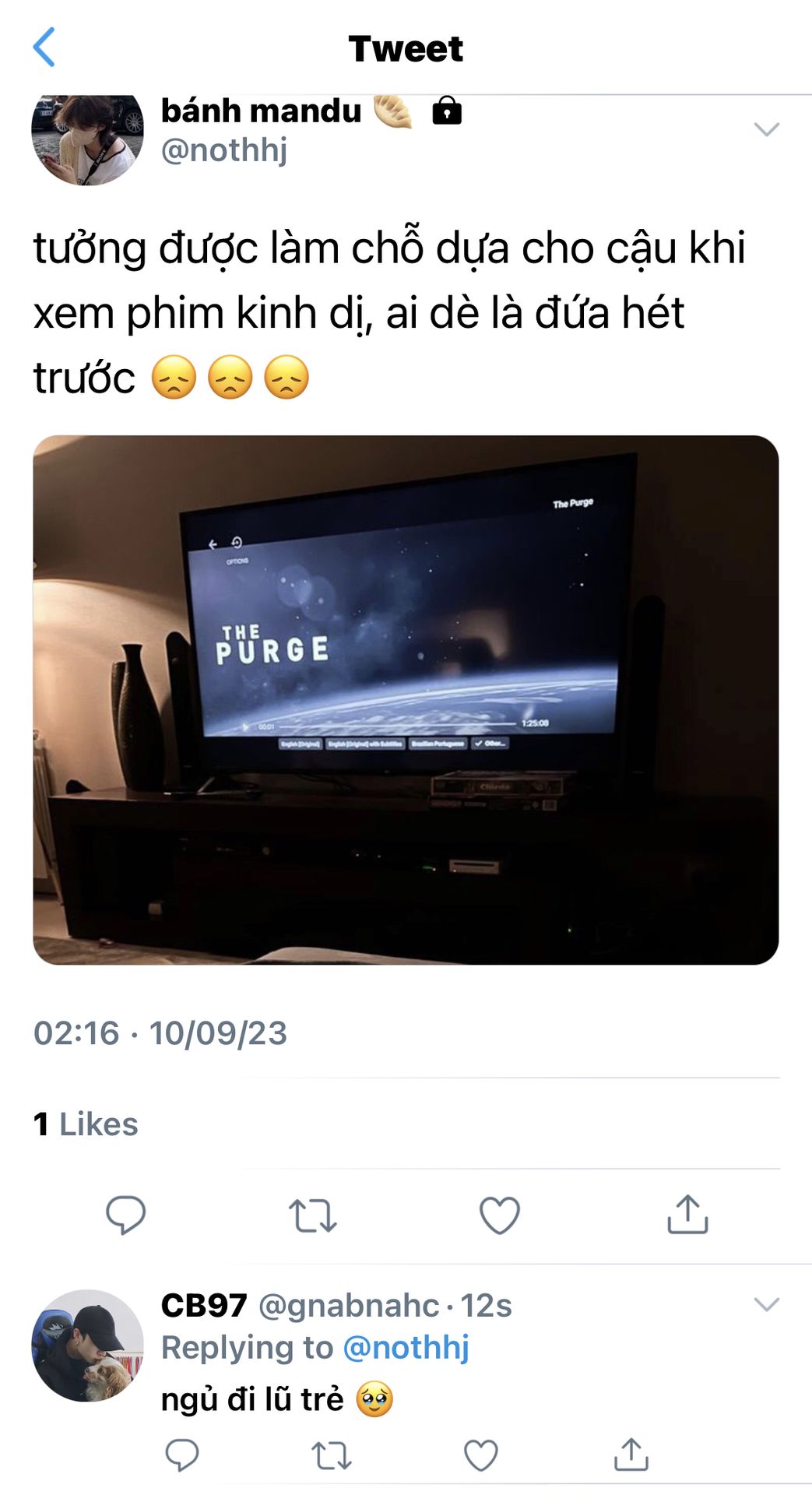Reply to the main tweet
812x1495 pixels.
tap(125, 1215)
